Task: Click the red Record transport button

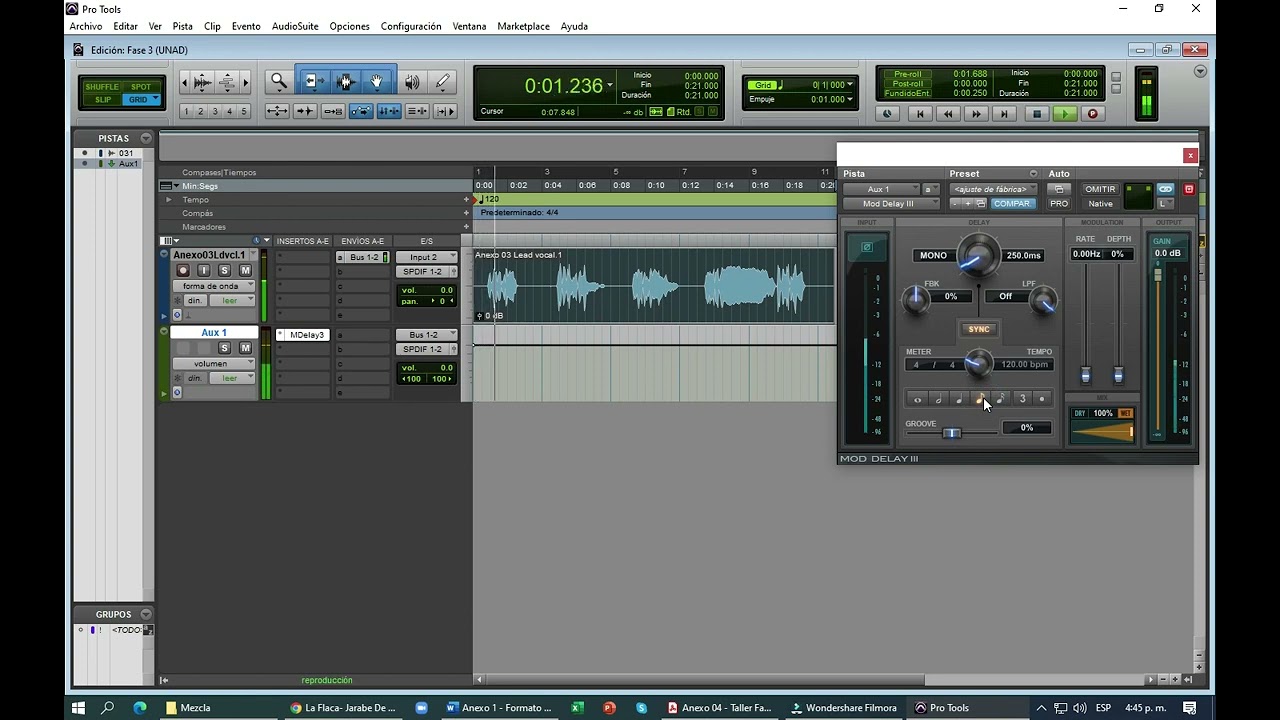Action: (x=1092, y=114)
